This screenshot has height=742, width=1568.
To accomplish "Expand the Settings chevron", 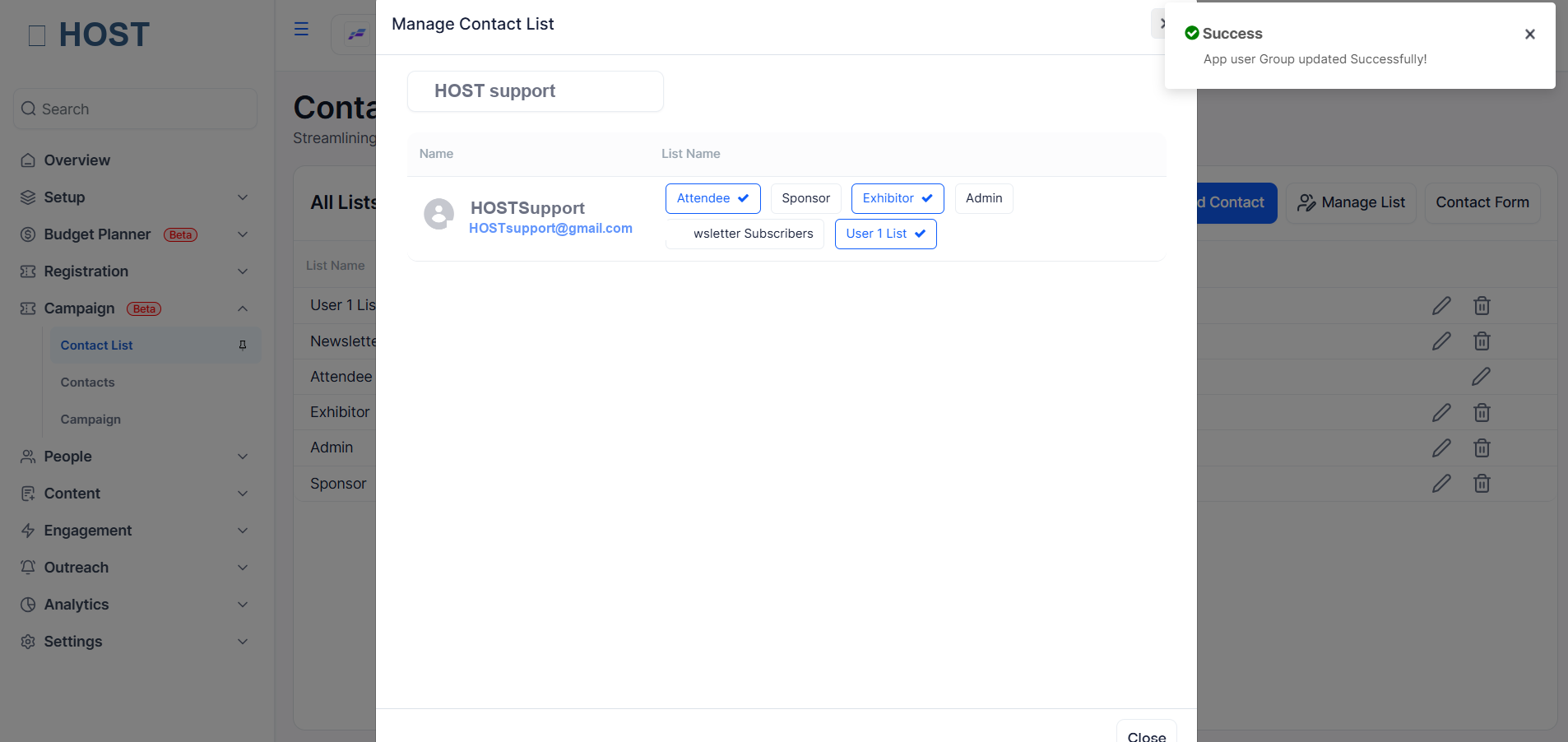I will pyautogui.click(x=243, y=642).
